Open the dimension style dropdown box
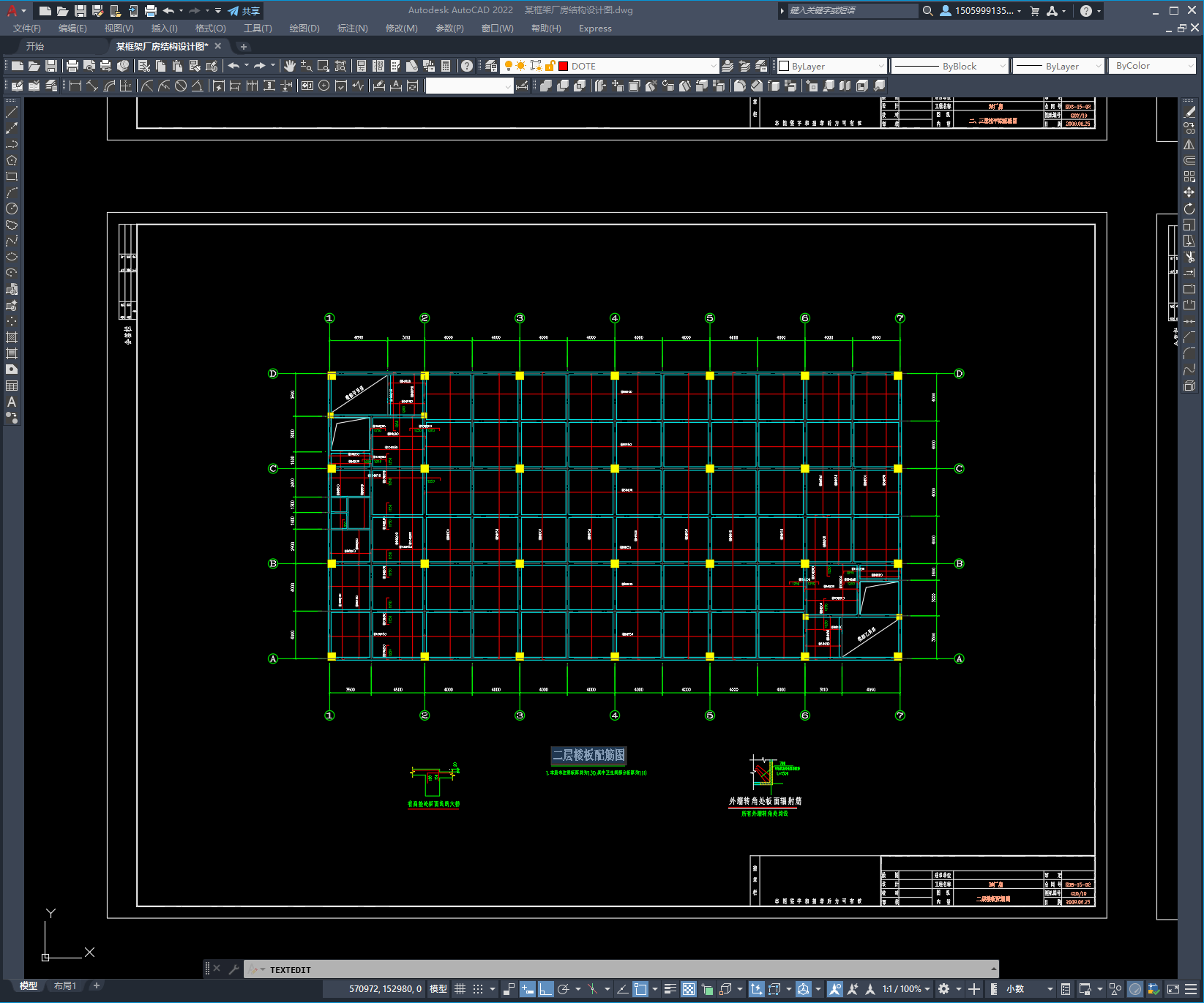1204x1003 pixels. tap(469, 86)
